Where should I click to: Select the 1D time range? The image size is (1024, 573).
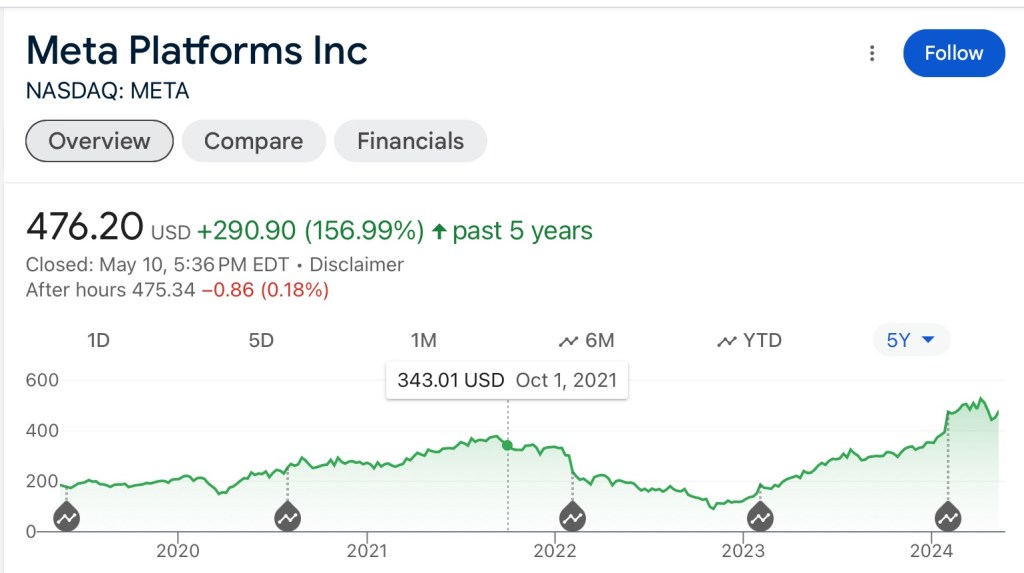[x=98, y=341]
